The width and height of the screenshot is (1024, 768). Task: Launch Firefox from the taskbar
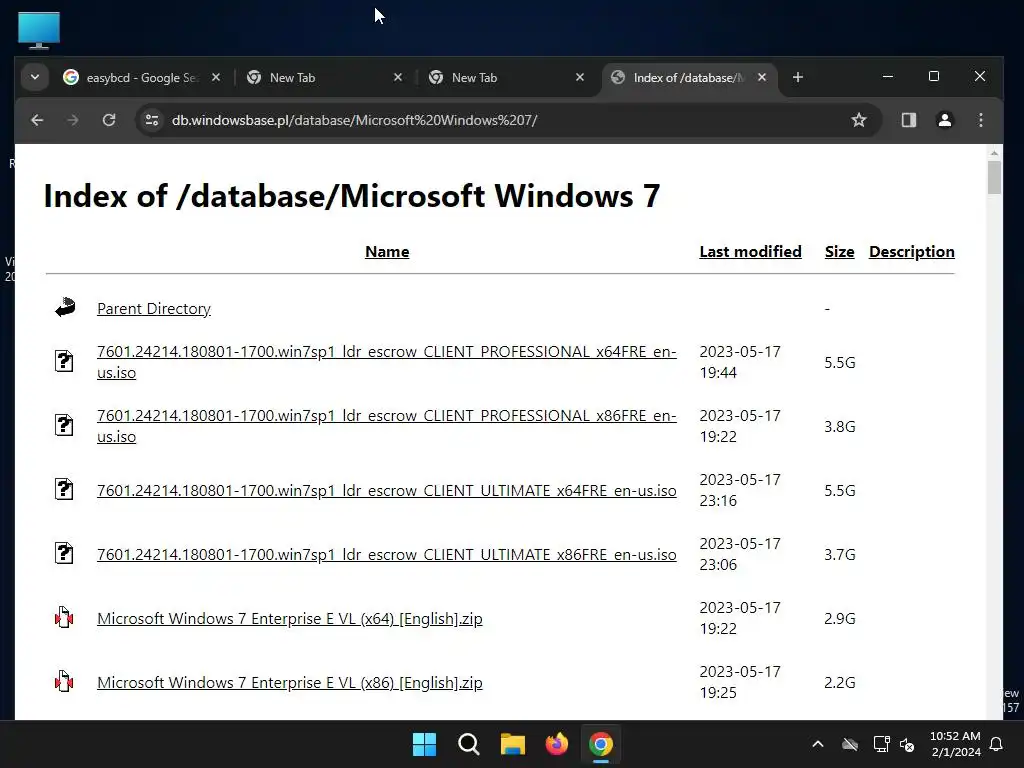point(556,744)
